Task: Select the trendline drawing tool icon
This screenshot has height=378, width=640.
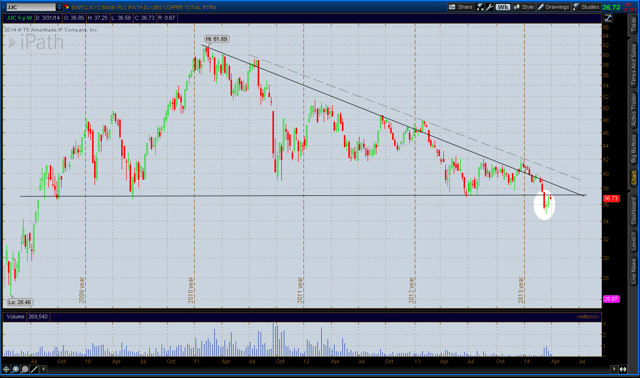Action: 34,369
